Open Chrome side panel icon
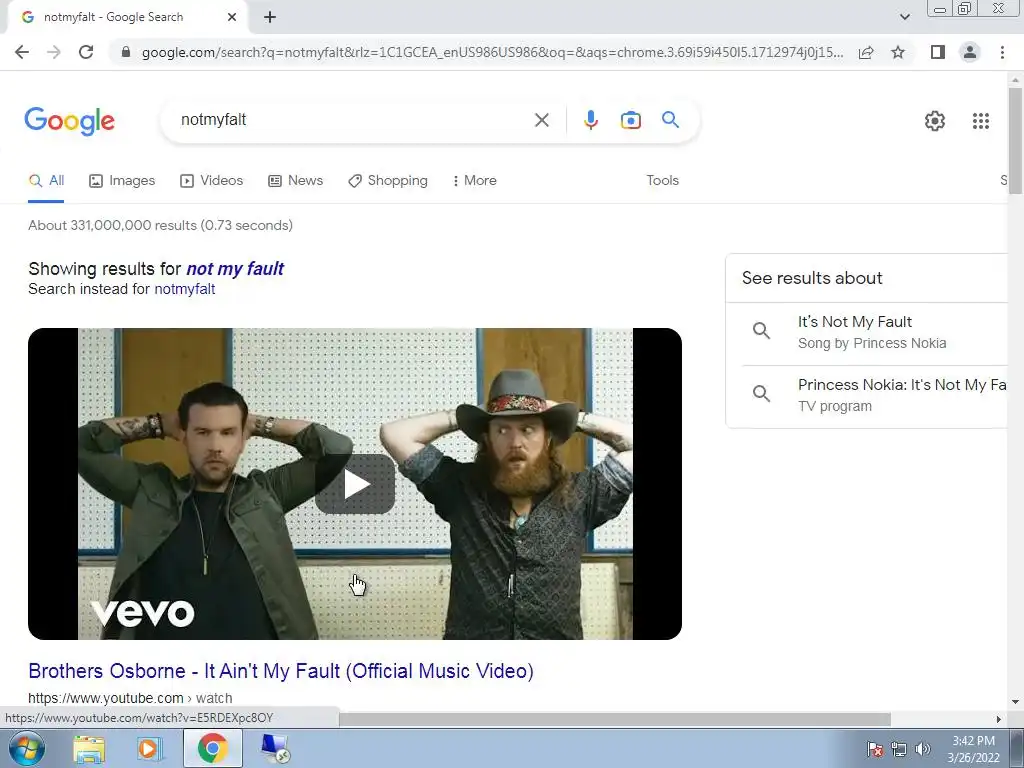Screen dimensions: 1024x768 [938, 52]
